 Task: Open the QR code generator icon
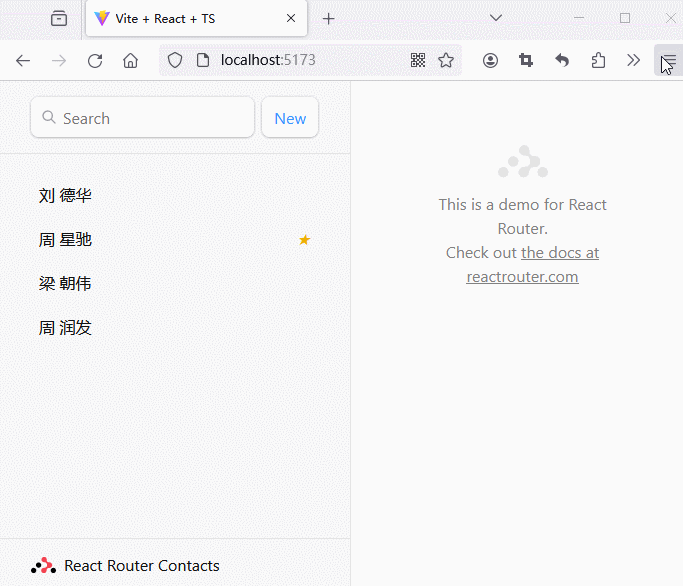pos(418,60)
